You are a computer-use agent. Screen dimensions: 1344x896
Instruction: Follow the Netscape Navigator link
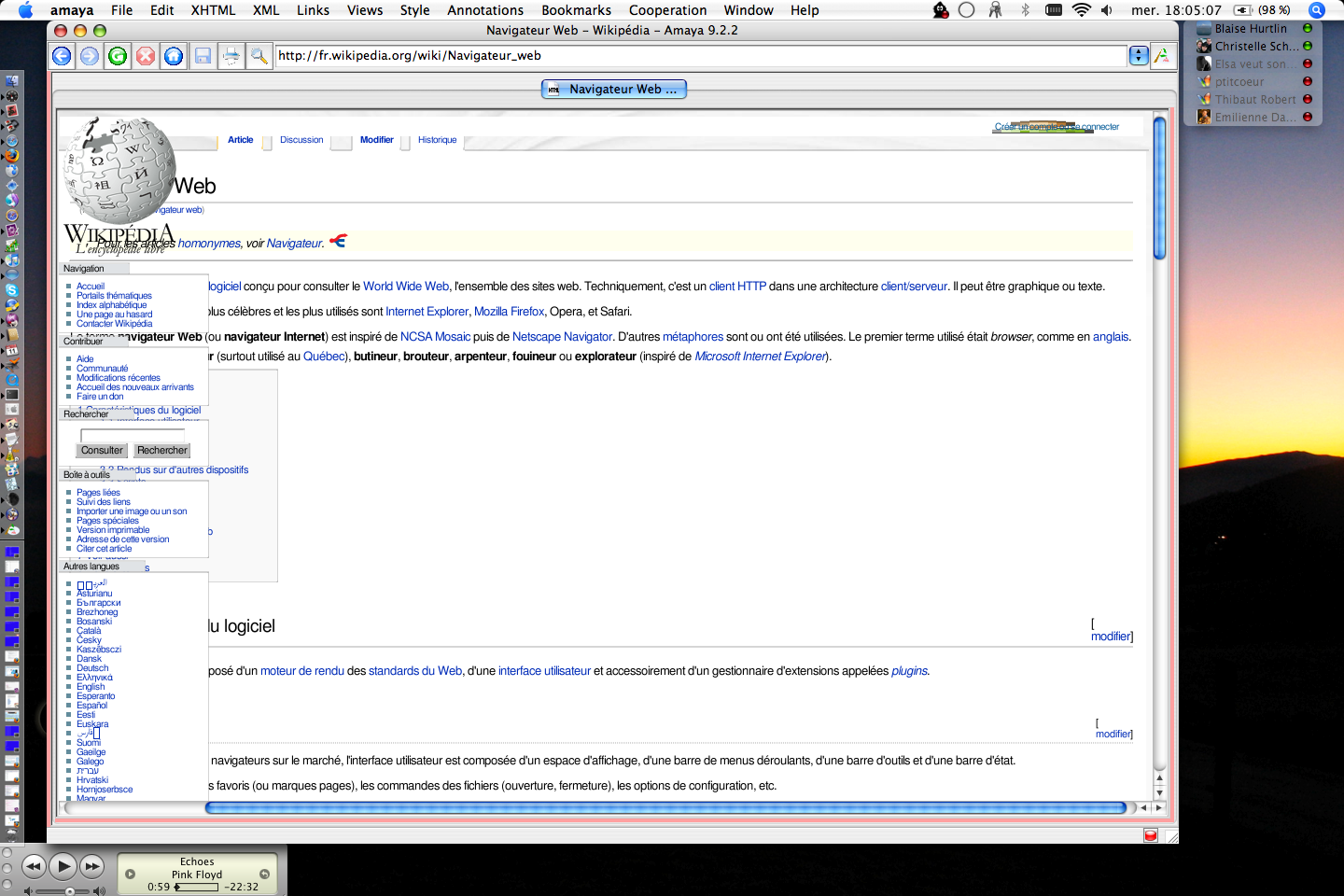click(x=563, y=337)
